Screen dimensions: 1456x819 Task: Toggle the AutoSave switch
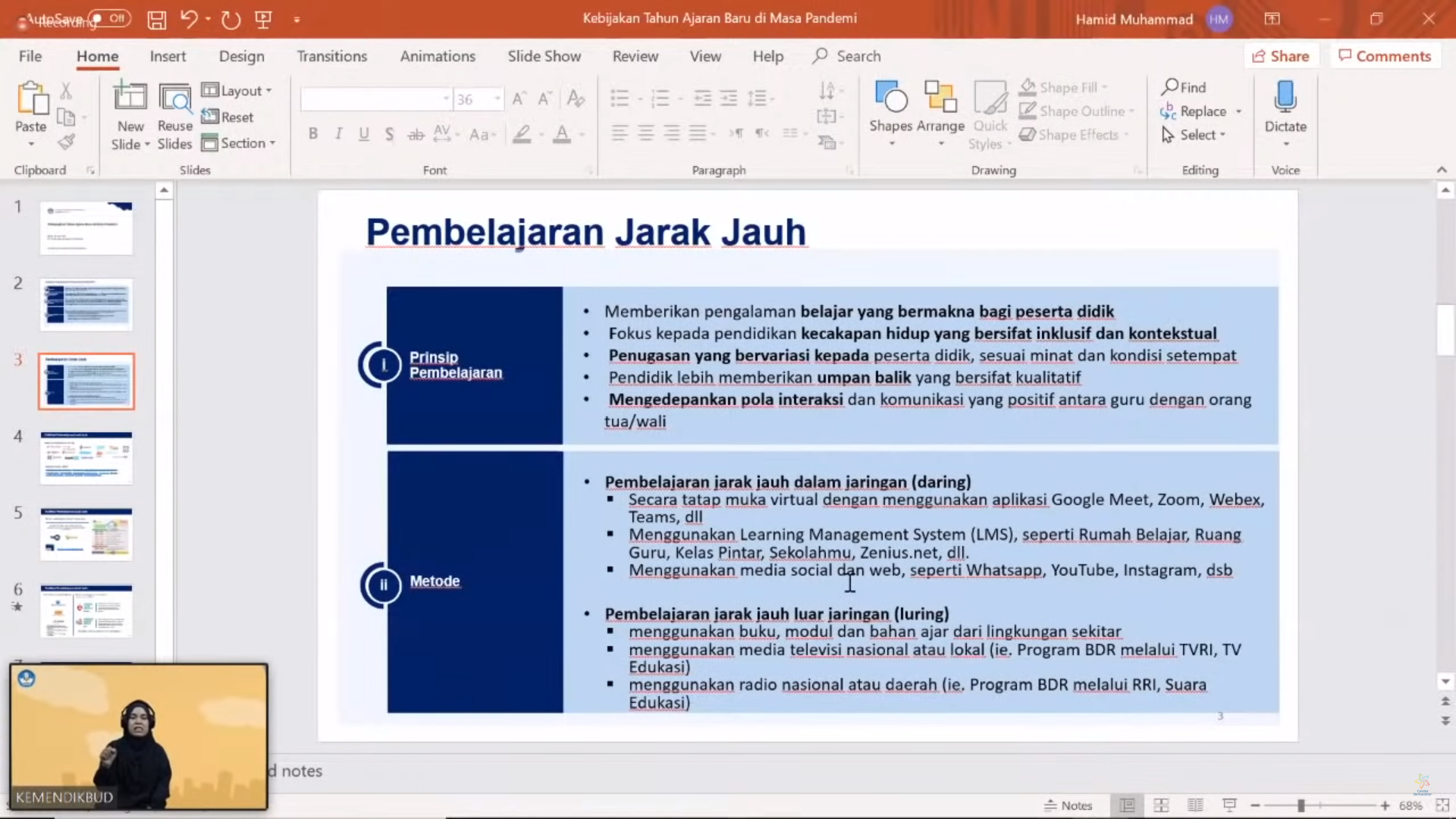pos(109,18)
